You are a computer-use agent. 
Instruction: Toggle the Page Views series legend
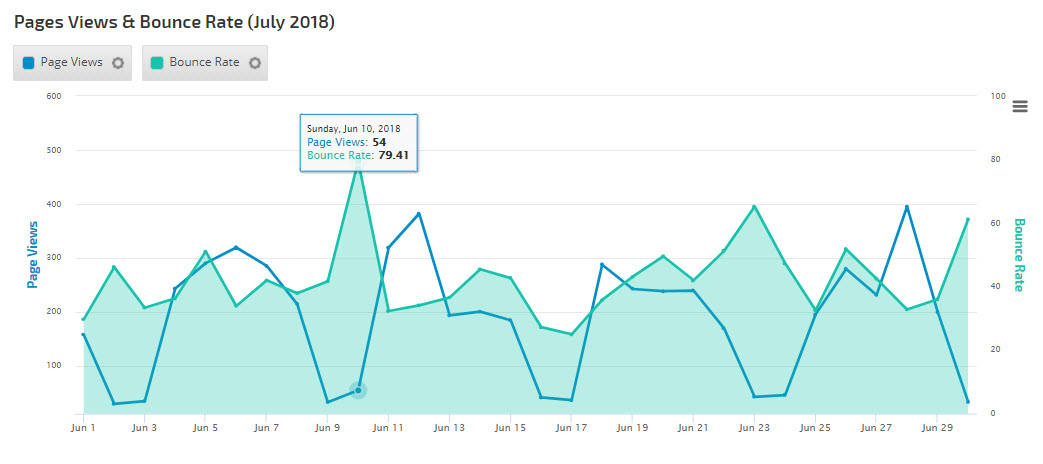71,62
